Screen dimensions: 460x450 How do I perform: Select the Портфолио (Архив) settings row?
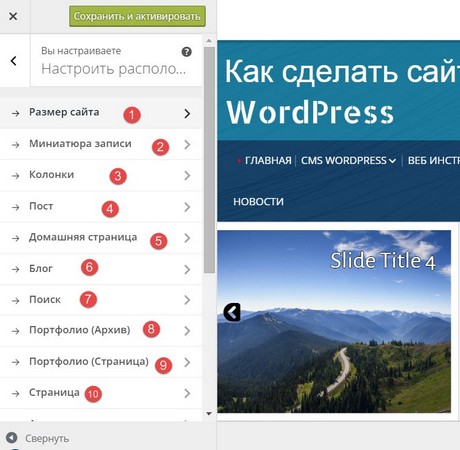101,331
